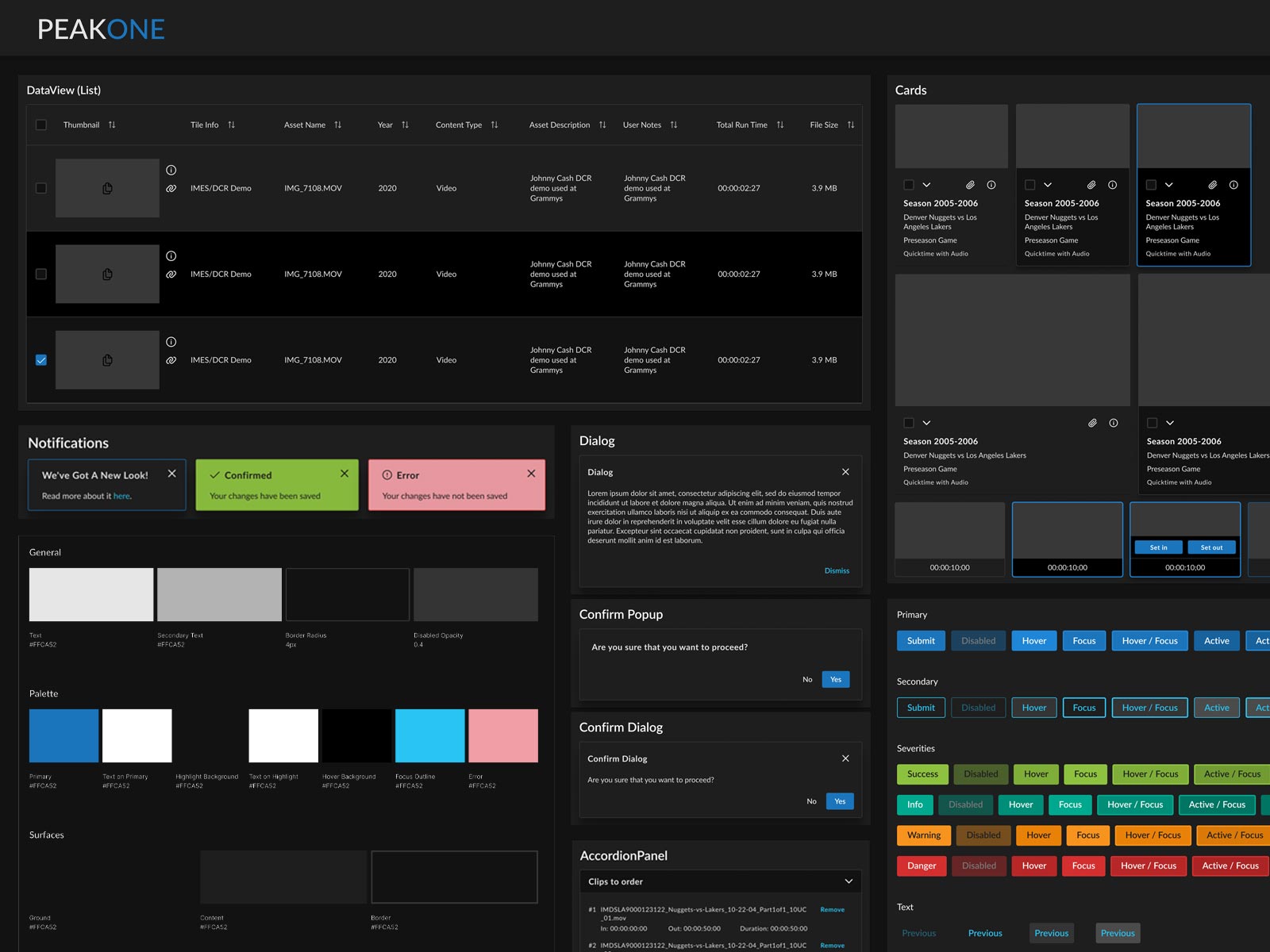Toggle the select-all checkbox in the list header
The height and width of the screenshot is (952, 1270).
click(x=41, y=125)
